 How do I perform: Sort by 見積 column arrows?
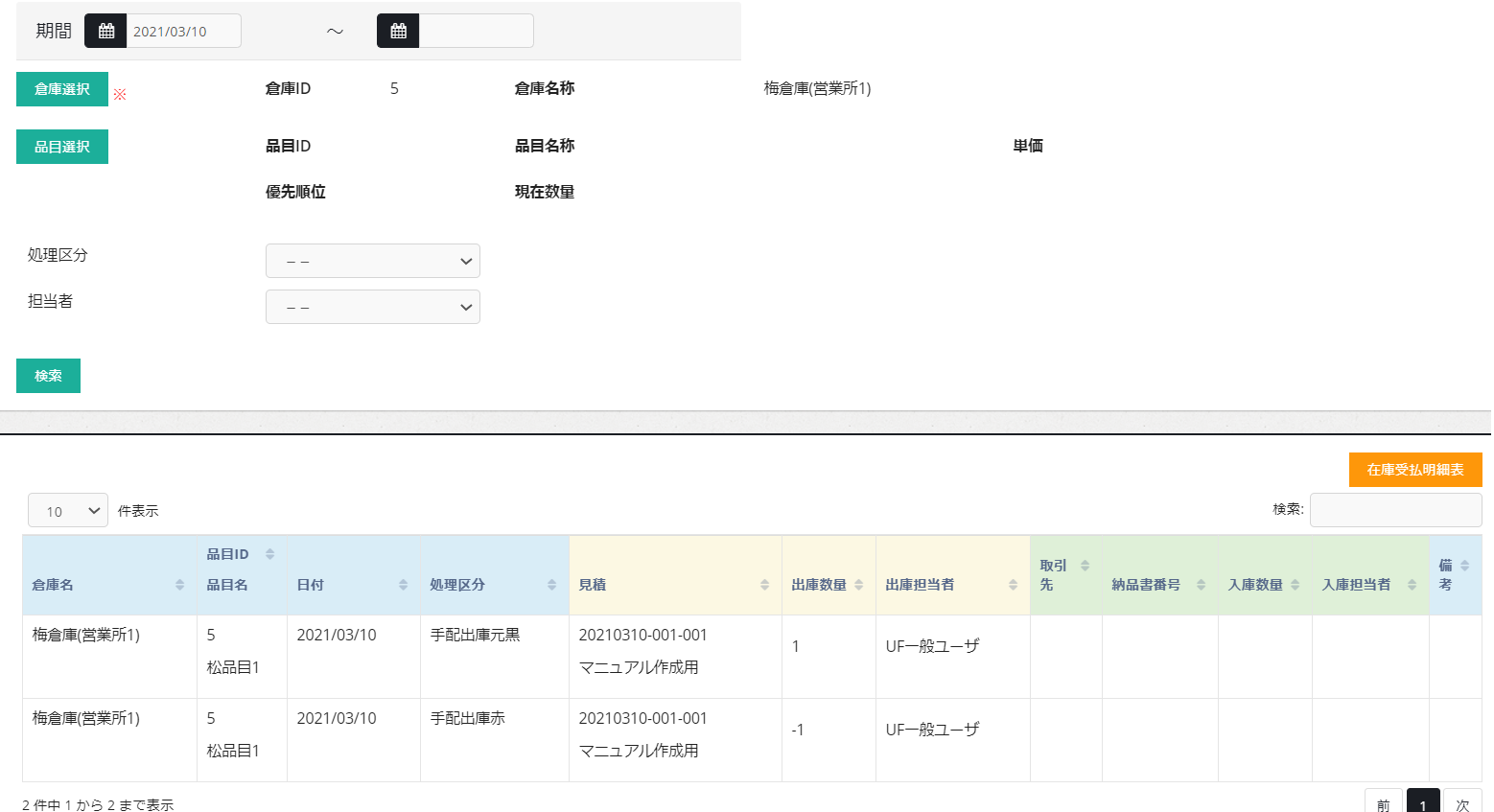[764, 585]
